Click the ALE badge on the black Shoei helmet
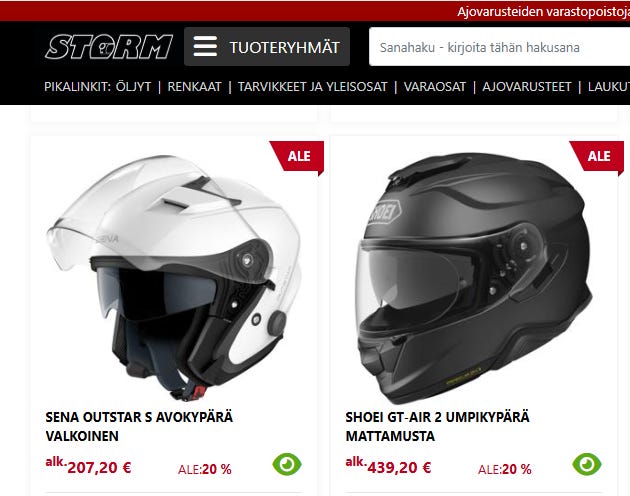 coord(598,157)
